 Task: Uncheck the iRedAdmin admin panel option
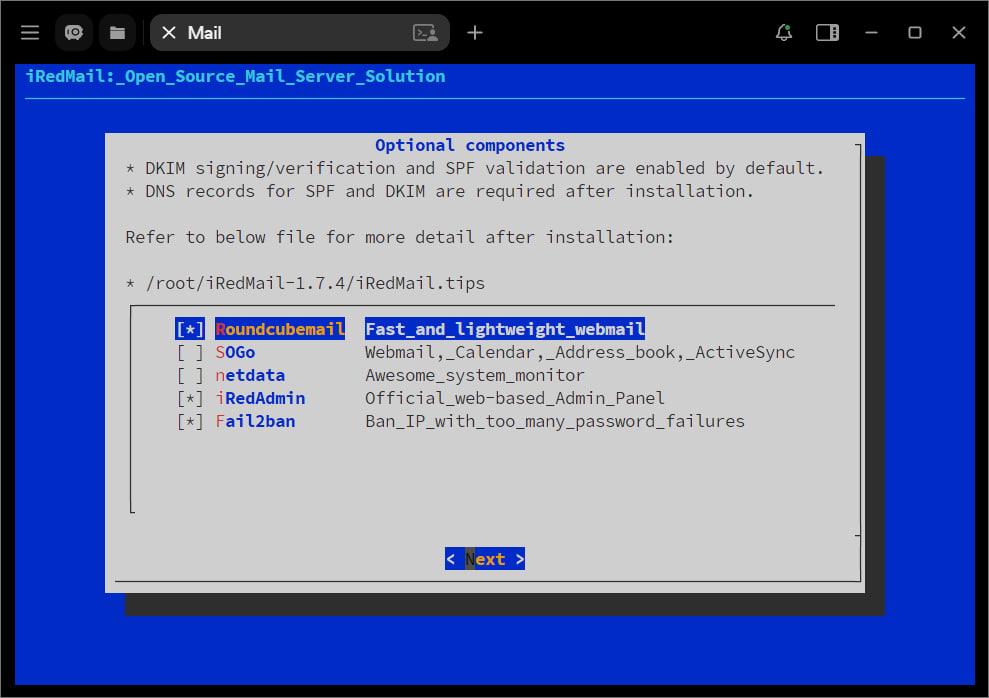189,398
